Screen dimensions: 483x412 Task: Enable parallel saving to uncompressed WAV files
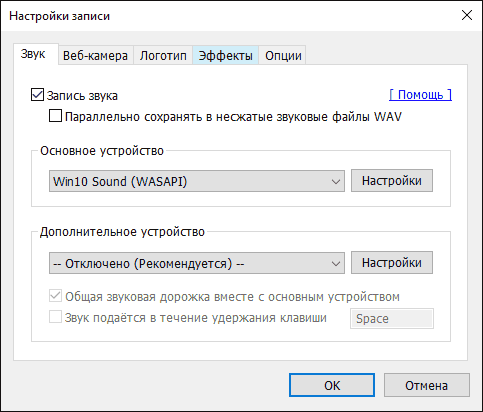pos(55,116)
